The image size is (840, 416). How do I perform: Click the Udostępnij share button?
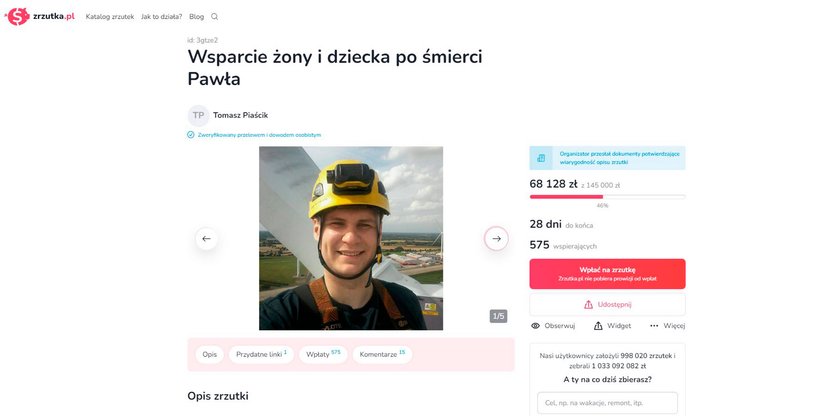pyautogui.click(x=608, y=305)
